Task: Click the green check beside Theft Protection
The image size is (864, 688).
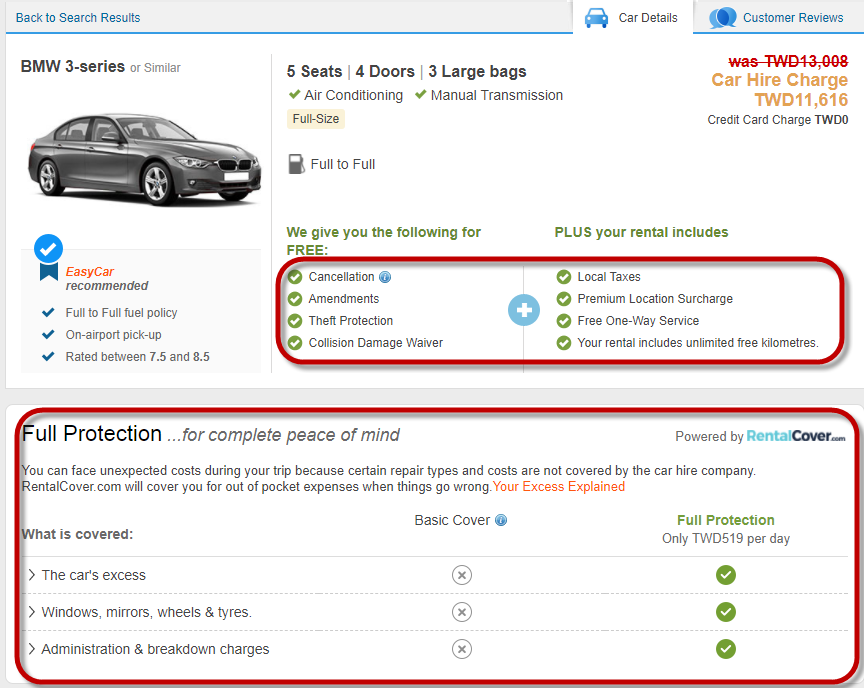Action: pos(295,321)
